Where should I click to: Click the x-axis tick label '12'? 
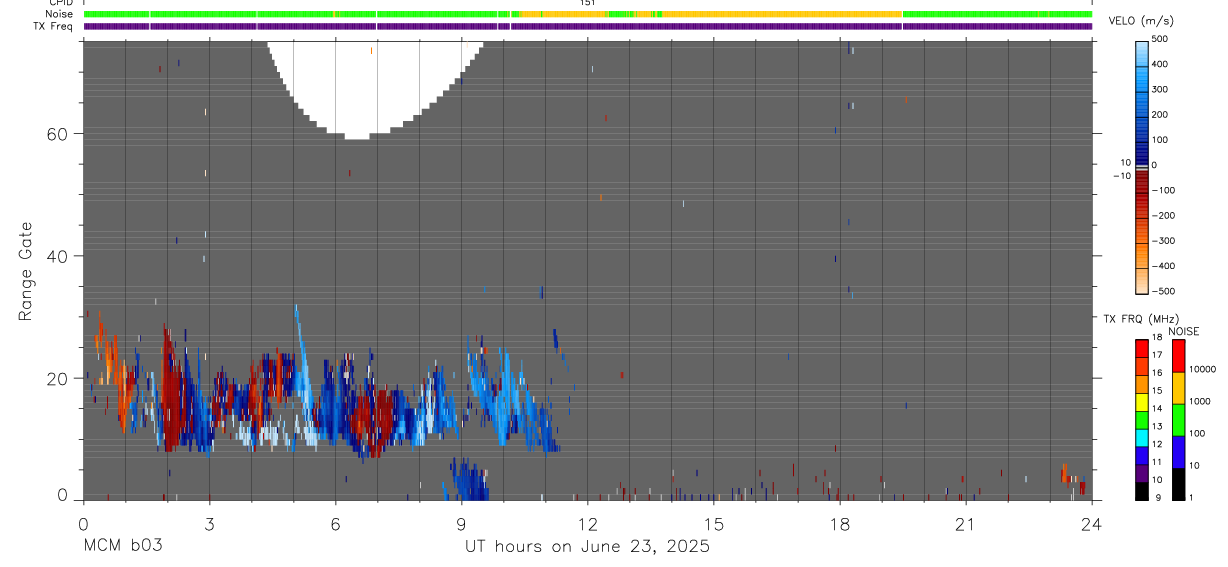(587, 524)
